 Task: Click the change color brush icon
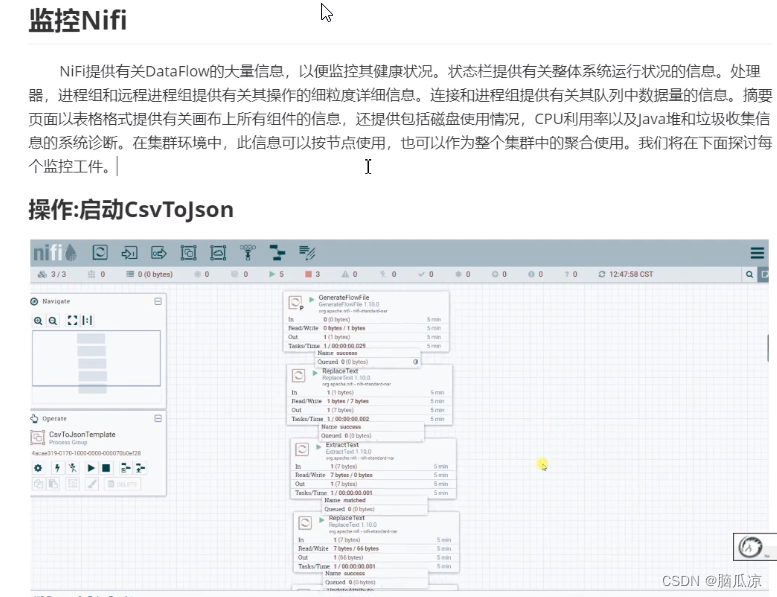[92, 484]
